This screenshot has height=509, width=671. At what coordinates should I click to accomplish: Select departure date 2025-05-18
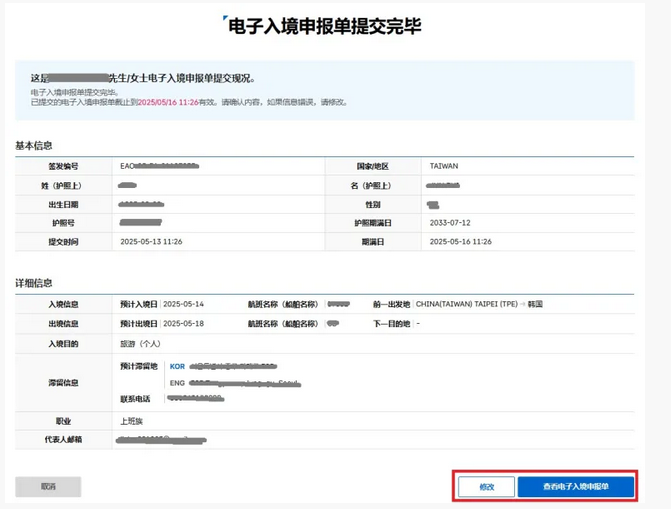184,324
